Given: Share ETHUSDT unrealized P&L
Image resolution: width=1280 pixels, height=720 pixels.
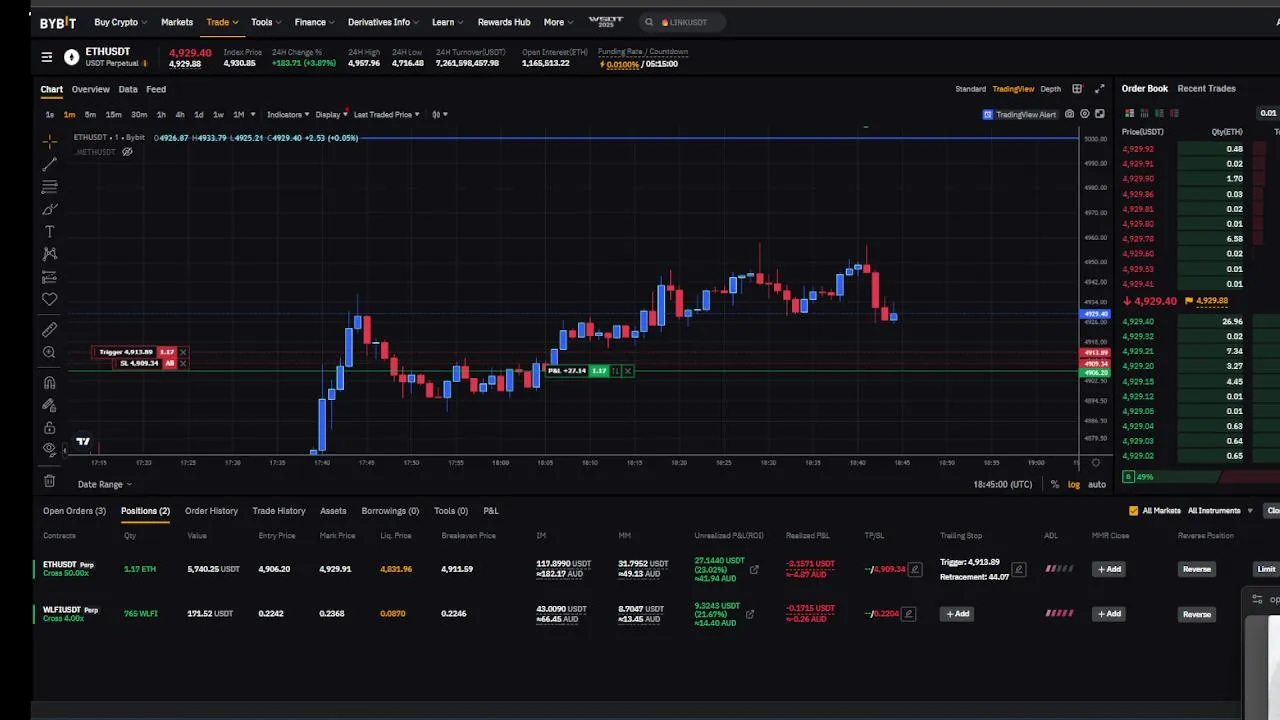Looking at the screenshot, I should pos(754,570).
